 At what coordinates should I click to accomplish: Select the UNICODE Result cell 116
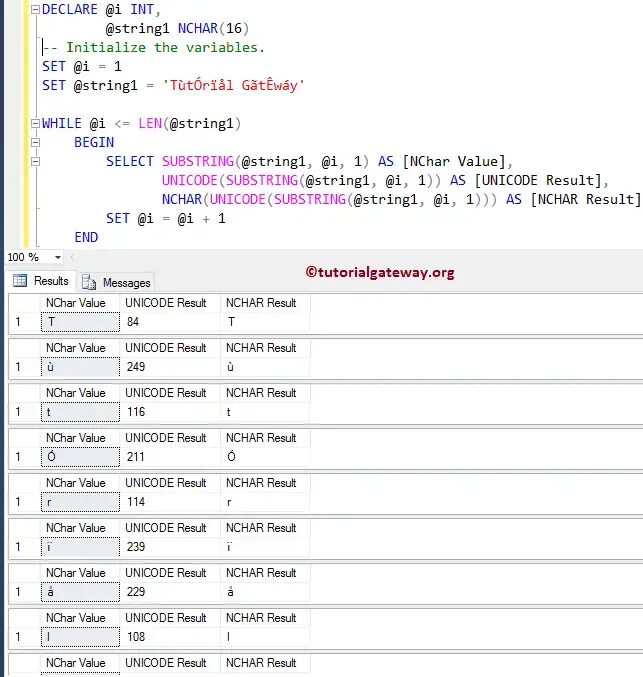[170, 412]
